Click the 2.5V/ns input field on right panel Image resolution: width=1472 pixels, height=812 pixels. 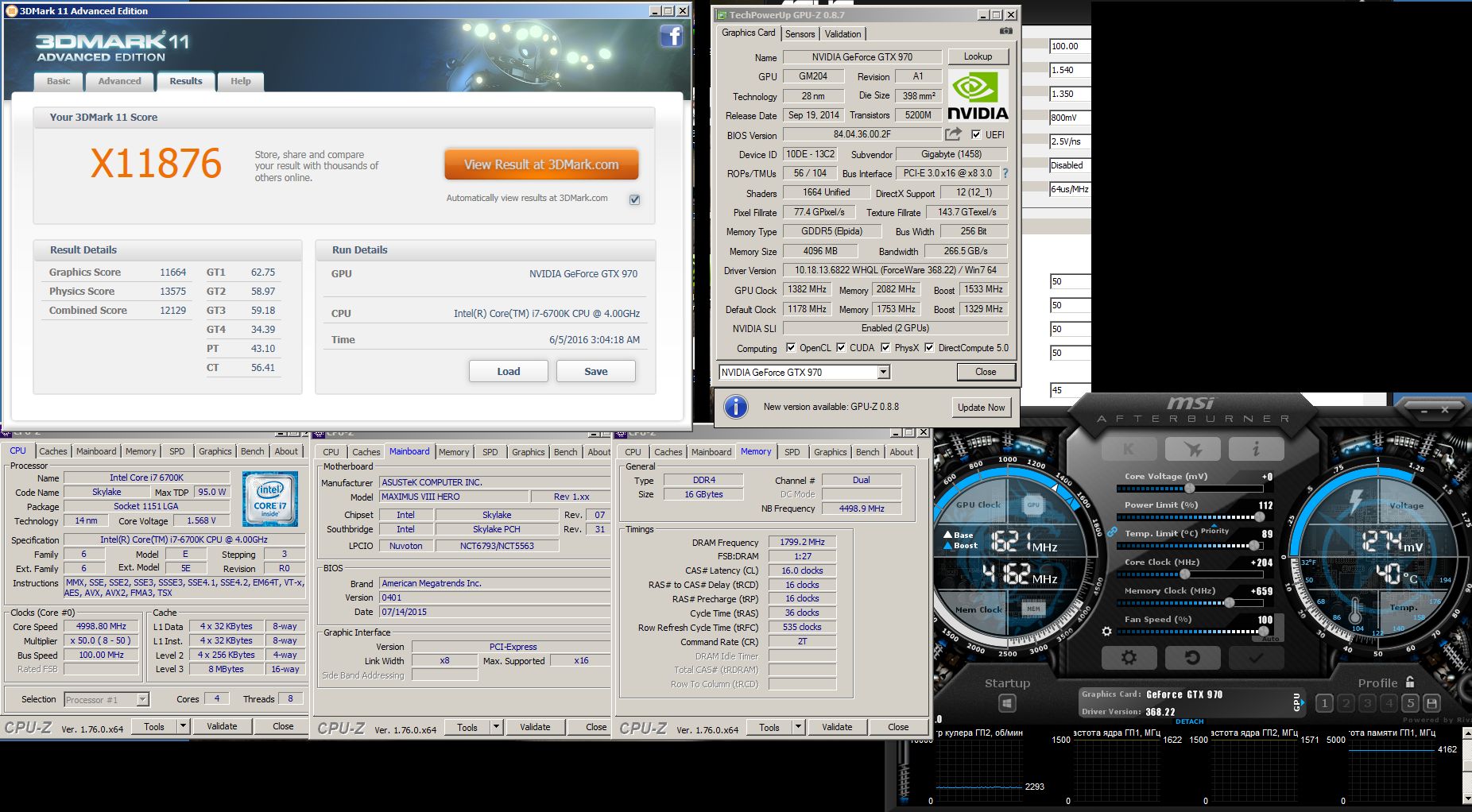(x=1070, y=141)
